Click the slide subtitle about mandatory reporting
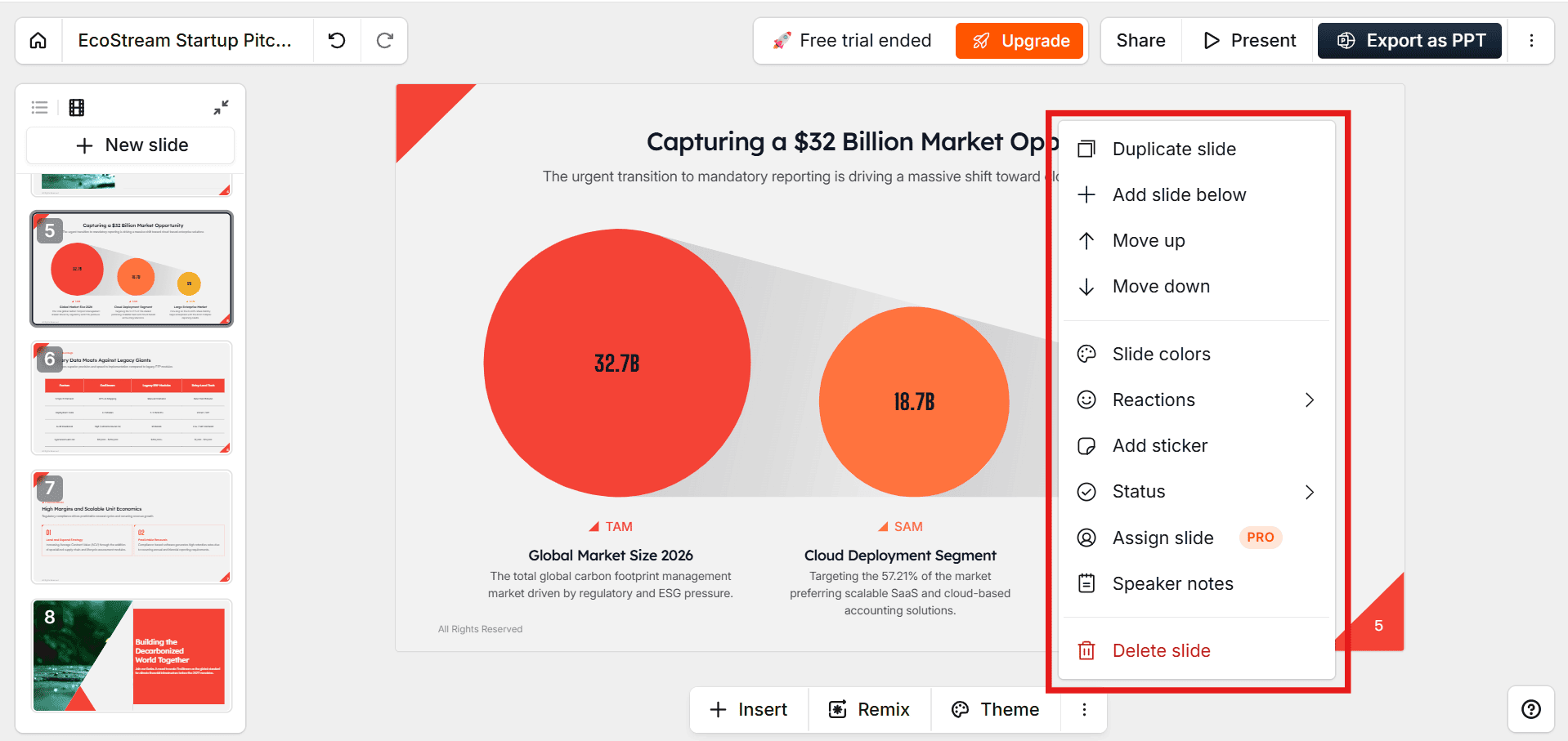The image size is (1568, 741). pyautogui.click(x=800, y=176)
